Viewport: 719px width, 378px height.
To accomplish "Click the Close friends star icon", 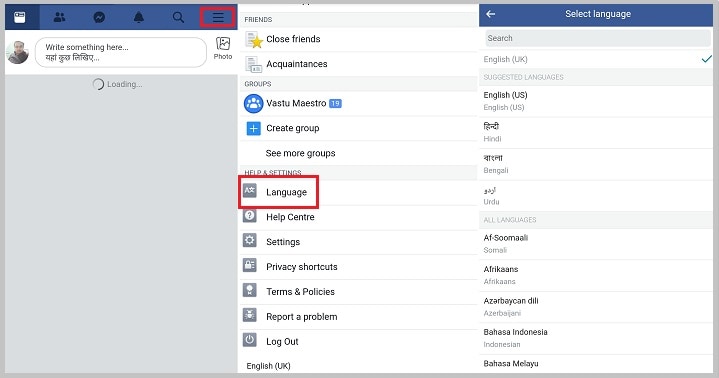I will pos(253,39).
